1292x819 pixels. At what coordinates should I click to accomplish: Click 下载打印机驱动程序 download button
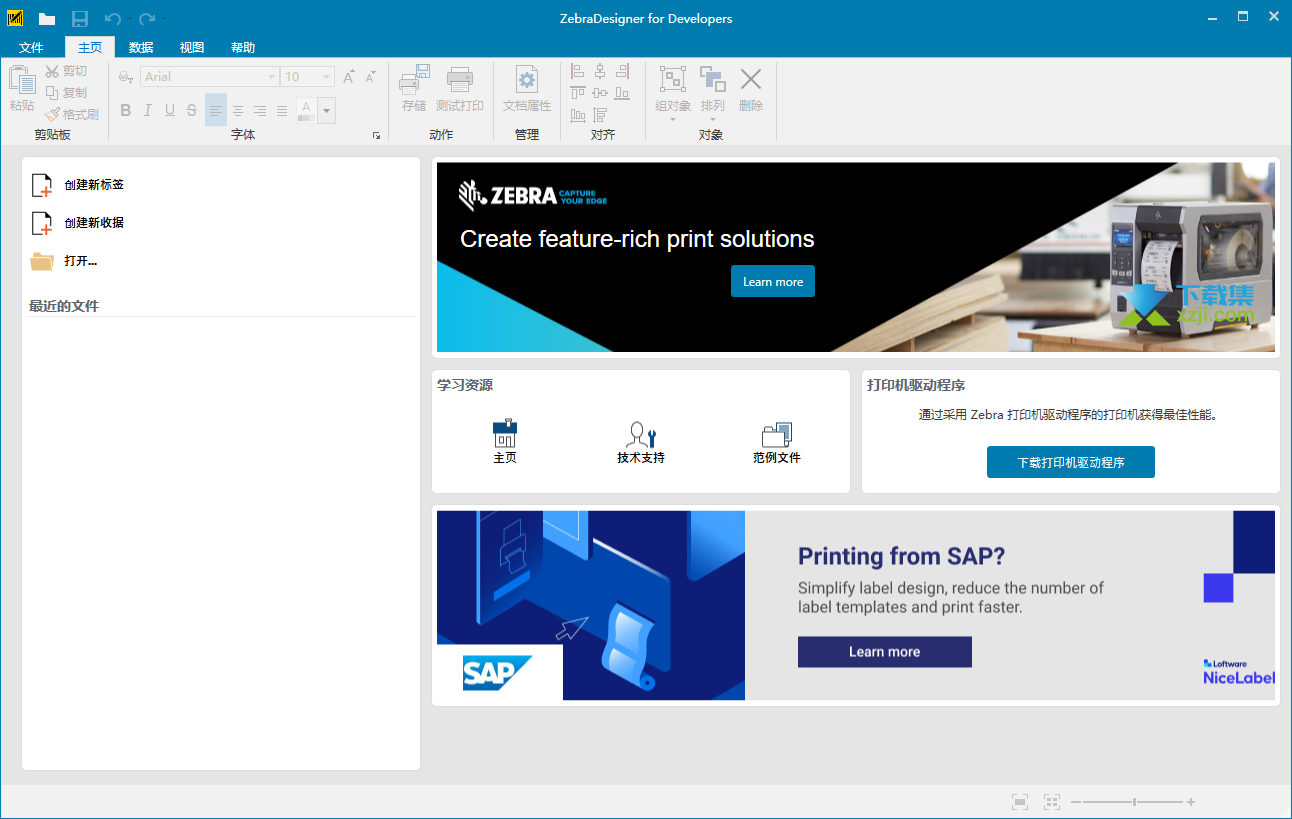click(1071, 462)
